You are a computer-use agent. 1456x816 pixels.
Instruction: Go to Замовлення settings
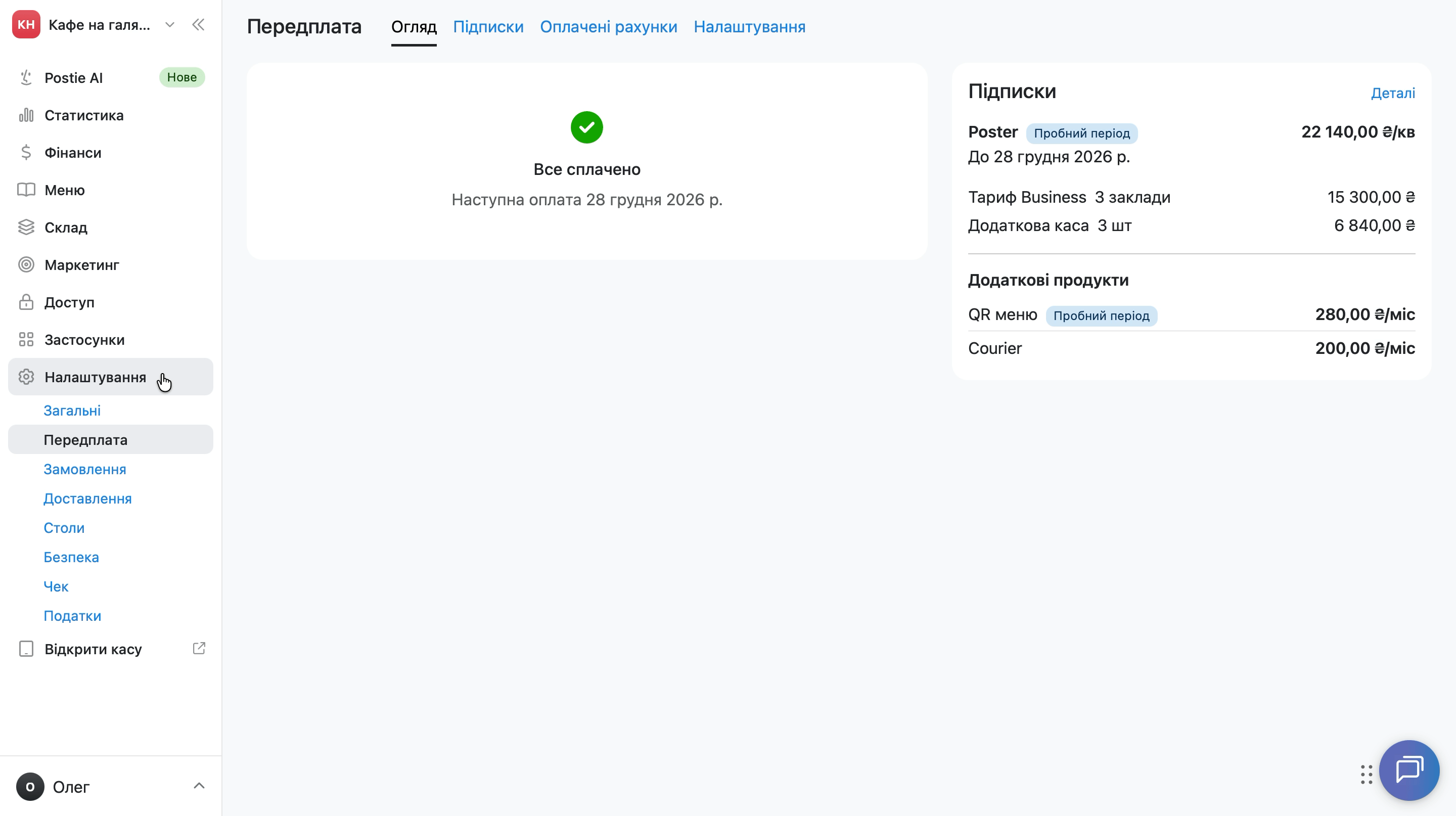[x=85, y=469]
